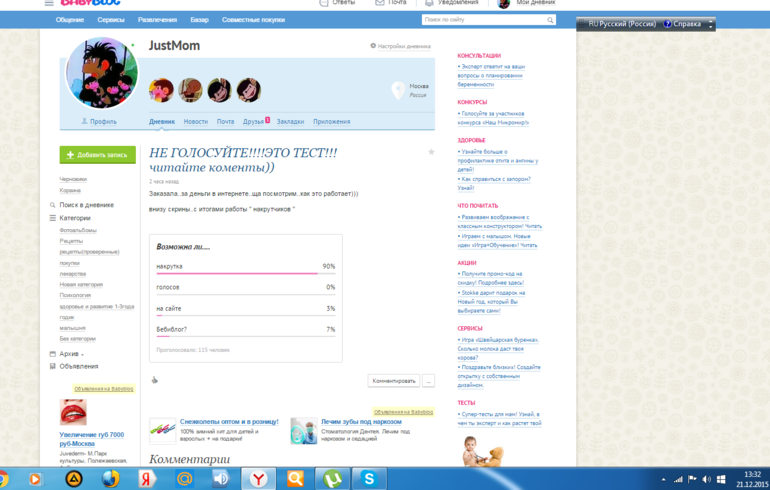The width and height of the screenshot is (770, 490).
Task: Click the Yandex browser icon in taskbar
Action: pyautogui.click(x=258, y=479)
